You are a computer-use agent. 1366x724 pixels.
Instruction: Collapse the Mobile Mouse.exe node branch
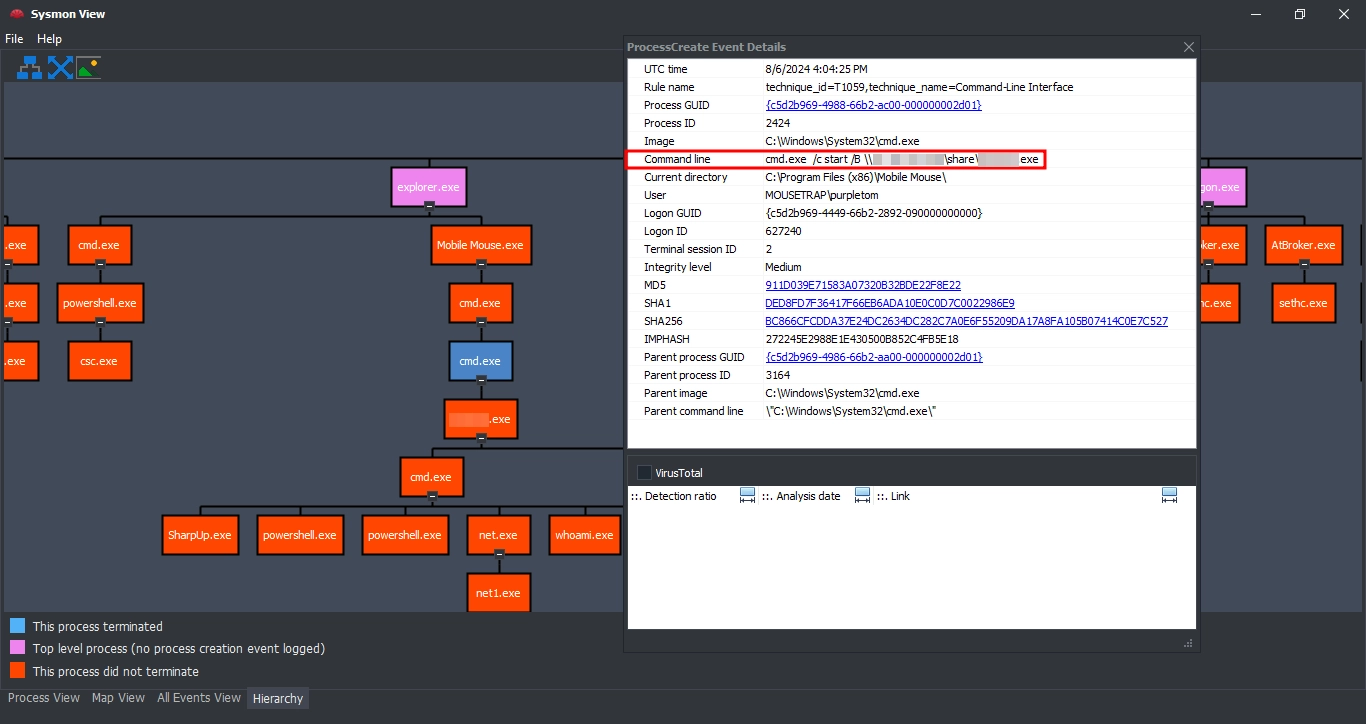pos(480,263)
